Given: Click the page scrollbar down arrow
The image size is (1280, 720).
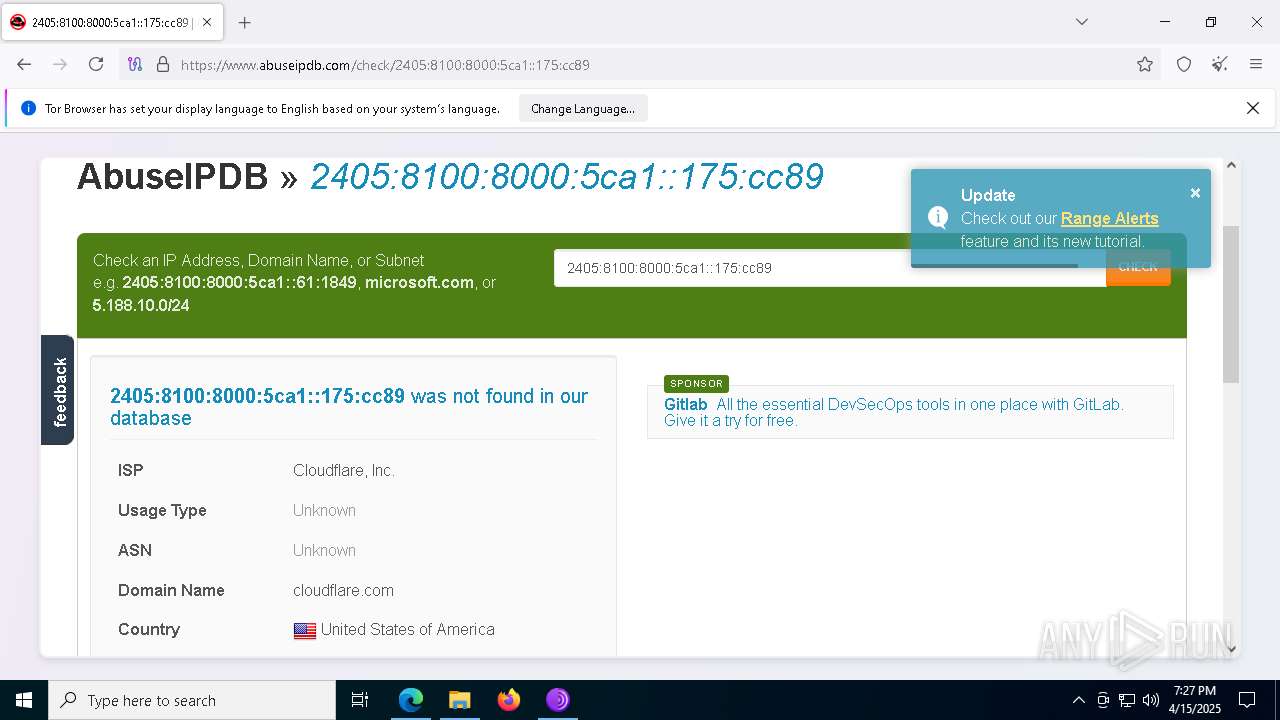Looking at the screenshot, I should pos(1231,649).
